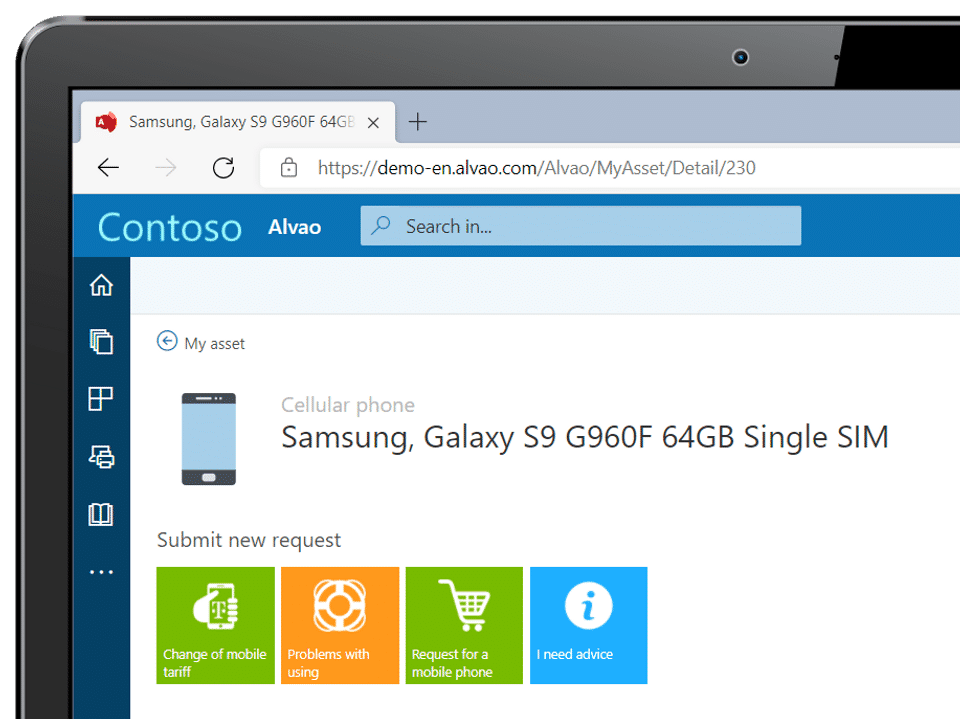Open the tiles dashboard icon in the sidebar

(x=100, y=399)
